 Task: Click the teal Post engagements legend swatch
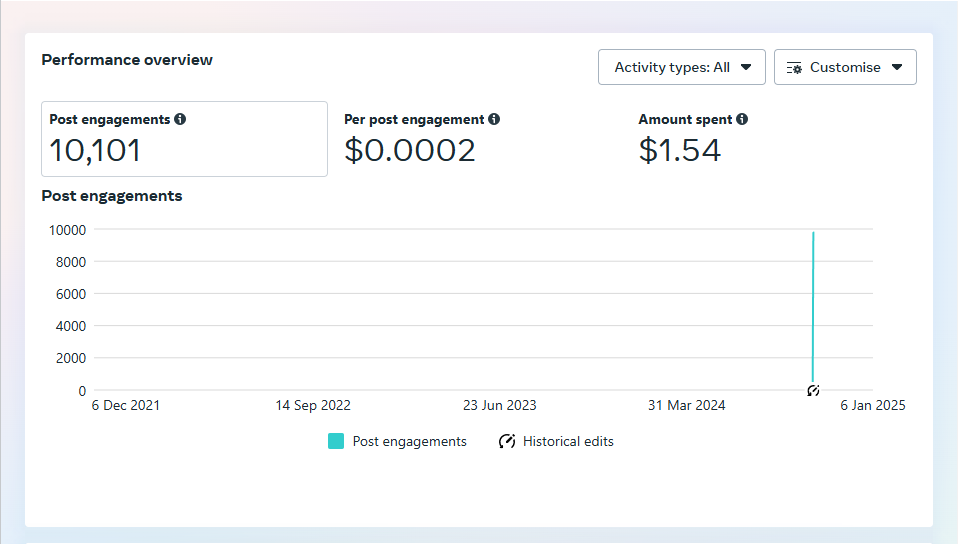pyautogui.click(x=336, y=441)
